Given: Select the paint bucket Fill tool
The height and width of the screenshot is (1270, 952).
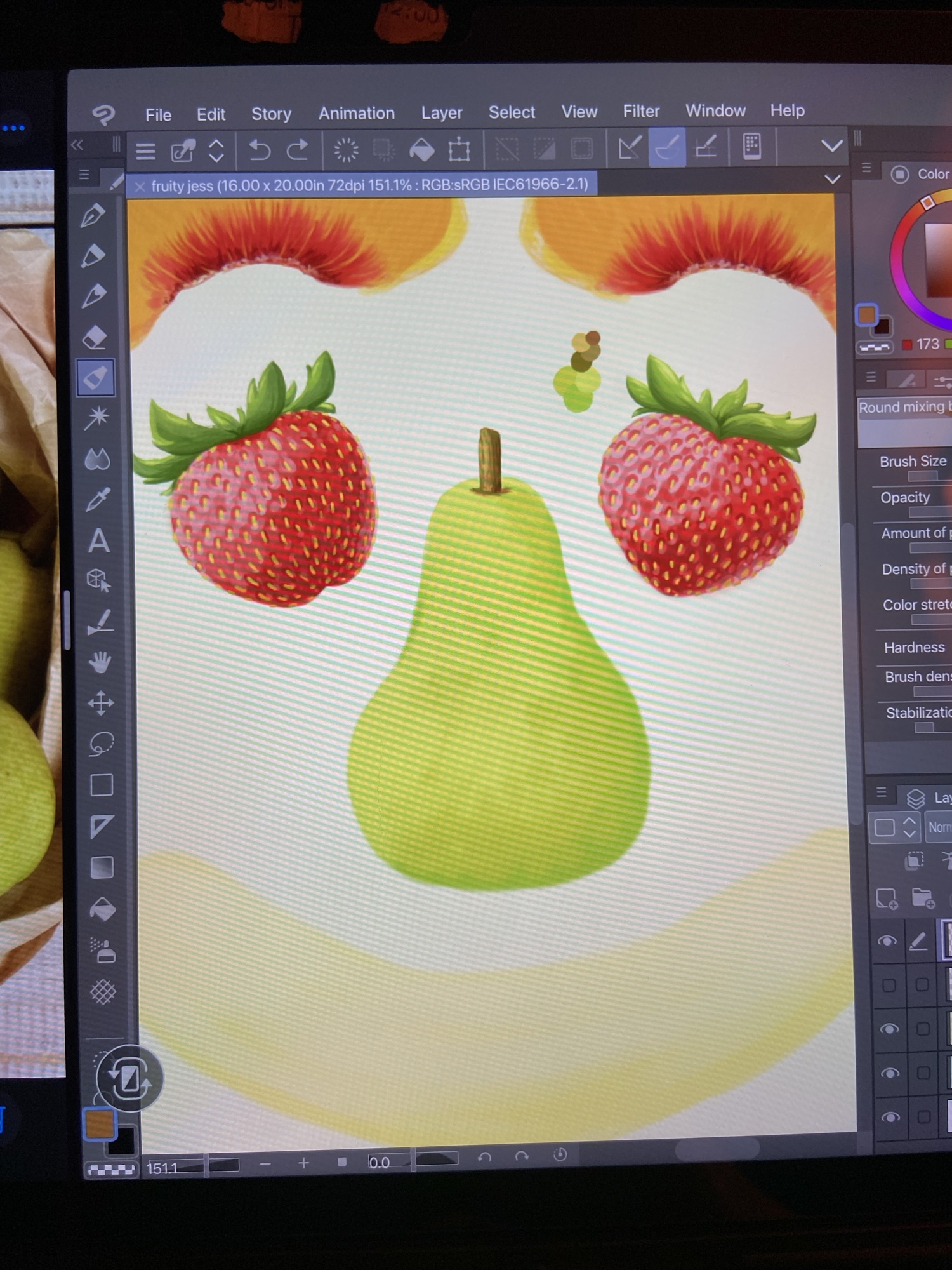Looking at the screenshot, I should pos(102,910).
